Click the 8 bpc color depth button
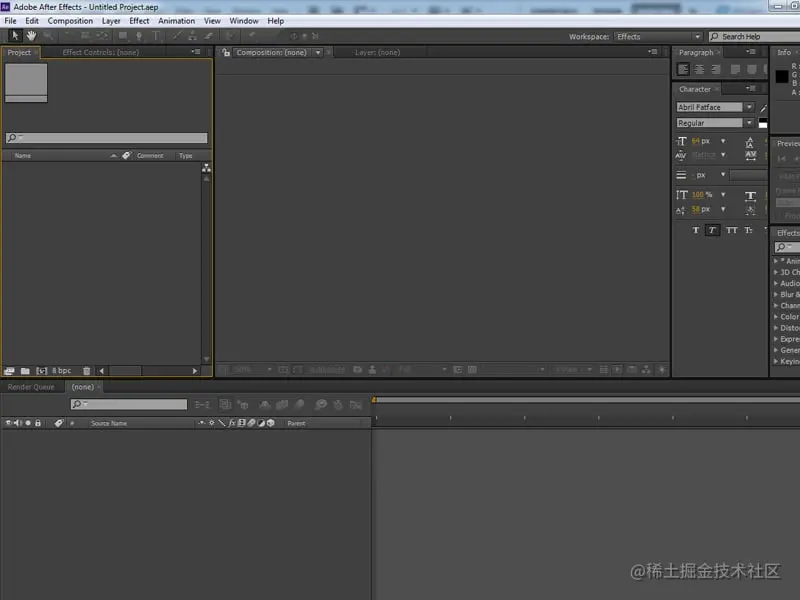 click(x=62, y=371)
